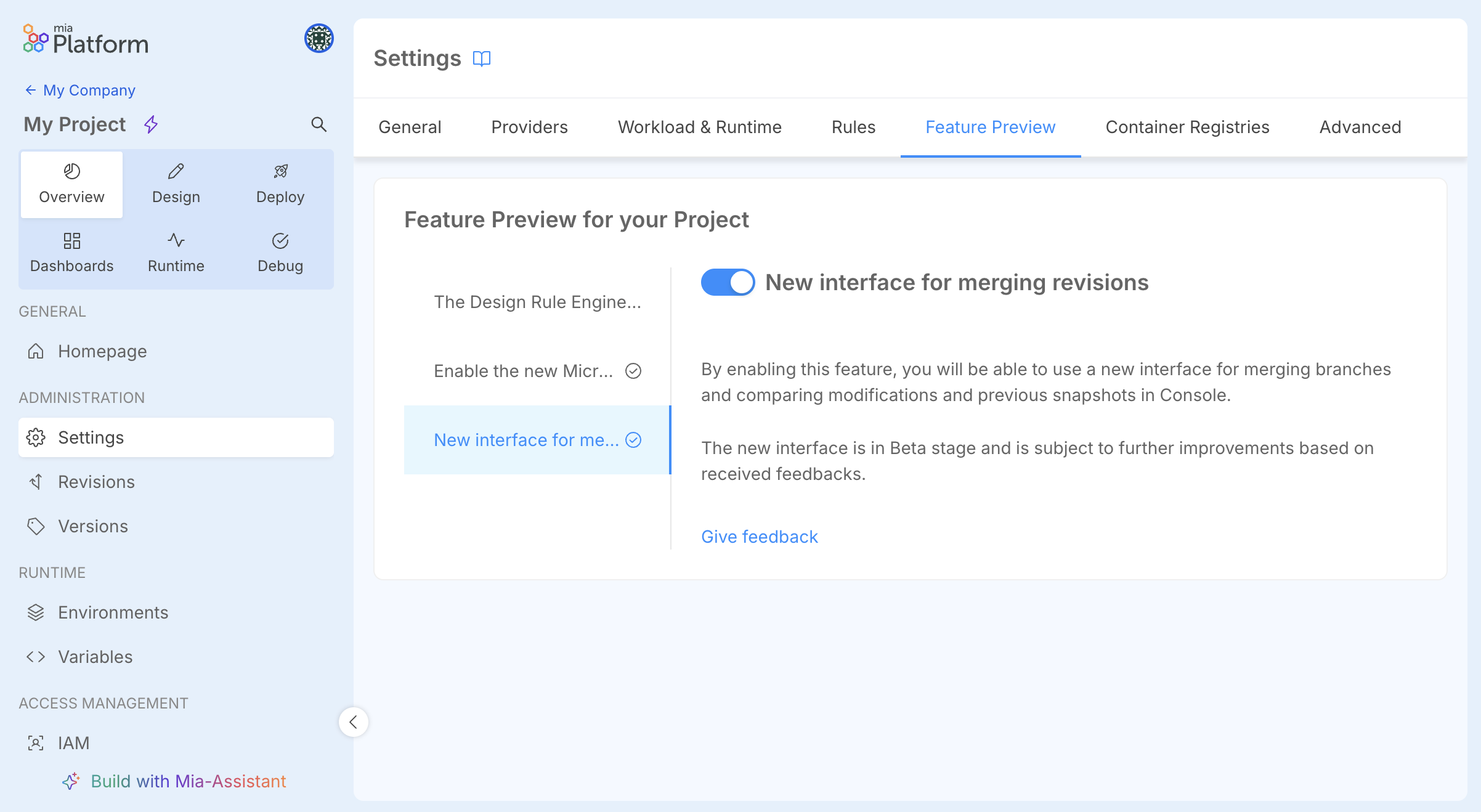
Task: Click the Dashboards icon
Action: click(71, 241)
